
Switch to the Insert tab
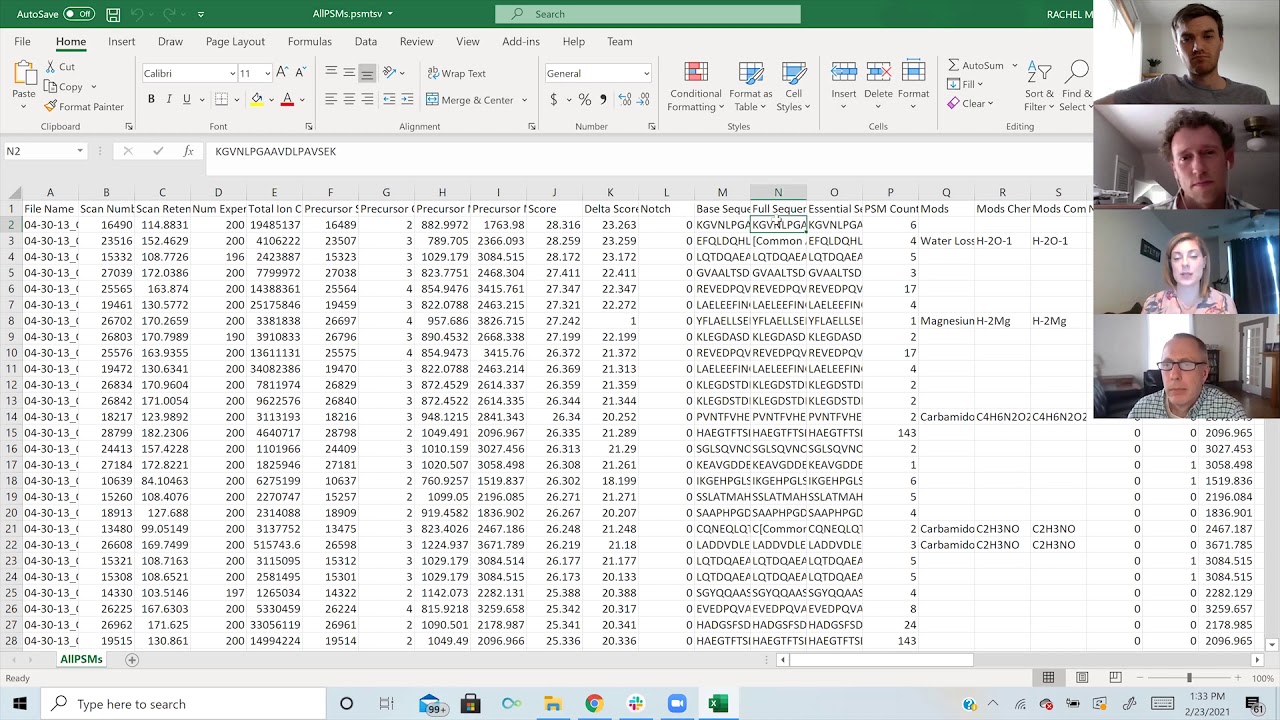coord(122,42)
